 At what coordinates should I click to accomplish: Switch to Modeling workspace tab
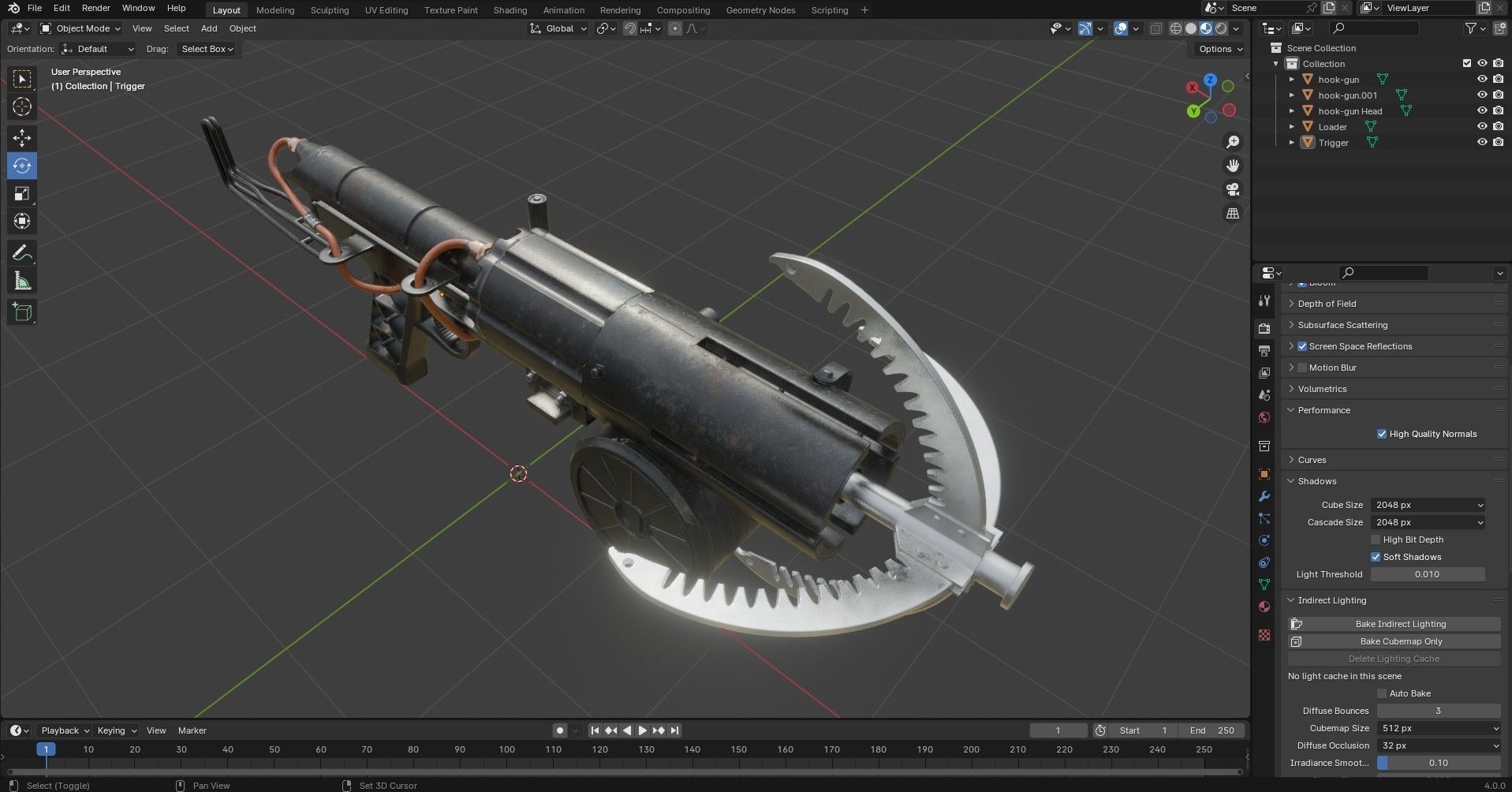click(275, 10)
